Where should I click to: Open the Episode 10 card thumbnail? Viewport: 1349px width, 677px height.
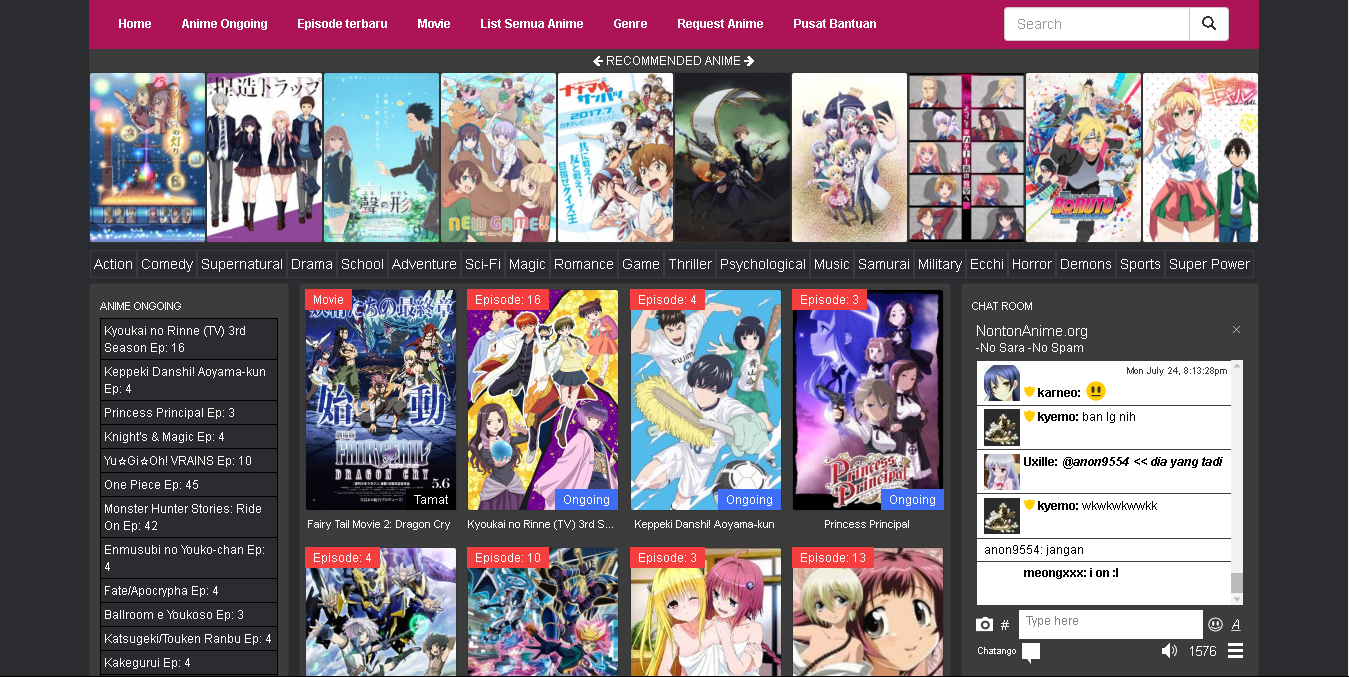coord(543,612)
